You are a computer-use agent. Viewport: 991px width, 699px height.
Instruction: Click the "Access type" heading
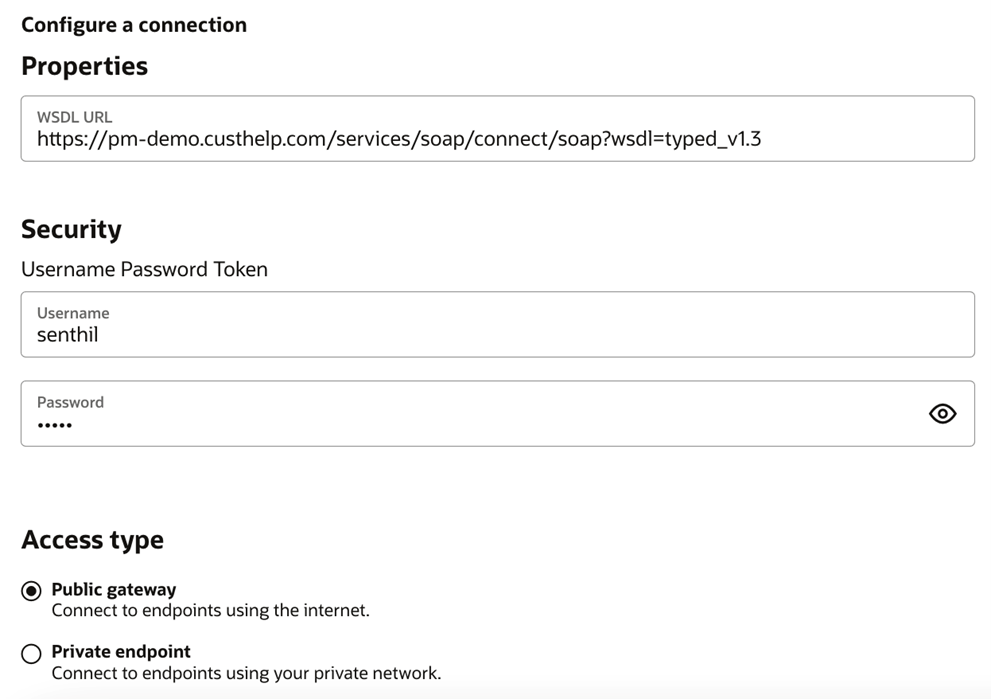point(93,540)
